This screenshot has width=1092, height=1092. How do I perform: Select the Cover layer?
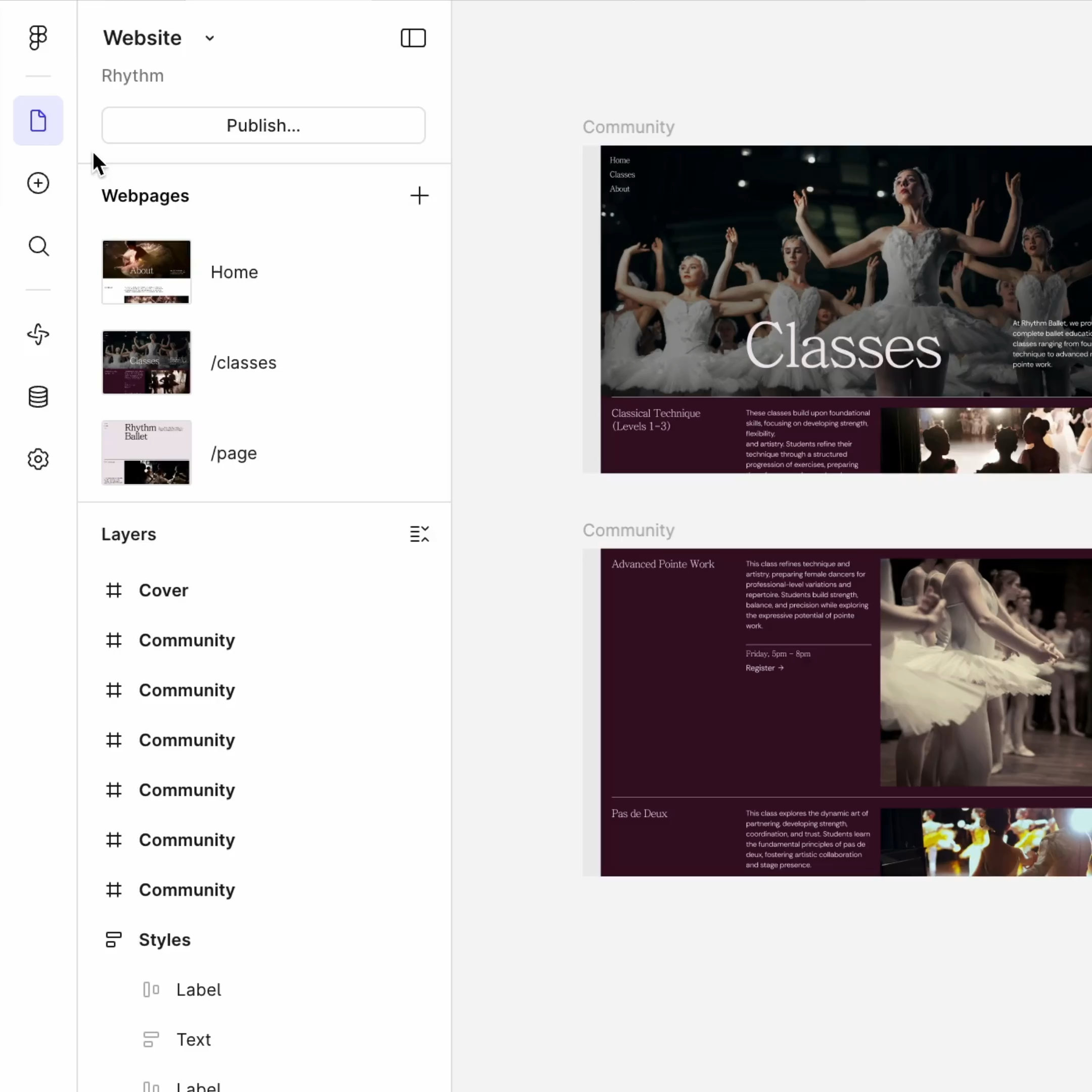163,590
